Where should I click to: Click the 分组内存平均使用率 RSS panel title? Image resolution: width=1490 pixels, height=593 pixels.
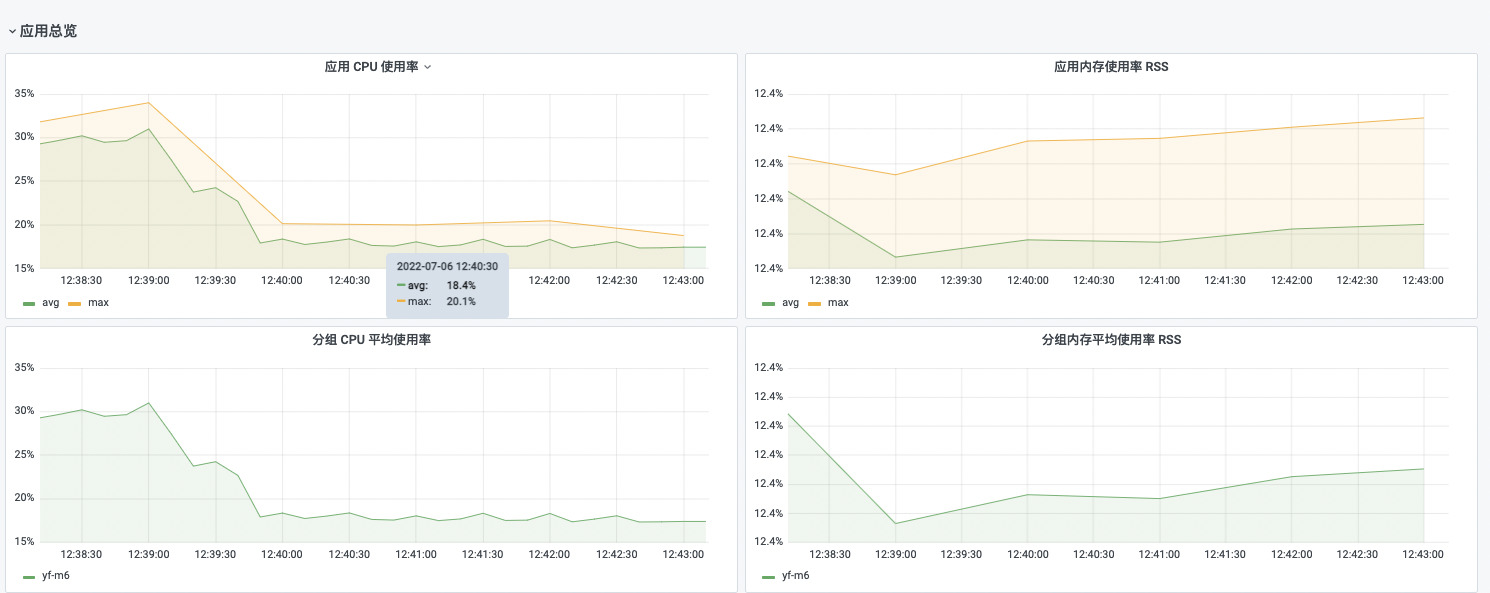click(1111, 340)
